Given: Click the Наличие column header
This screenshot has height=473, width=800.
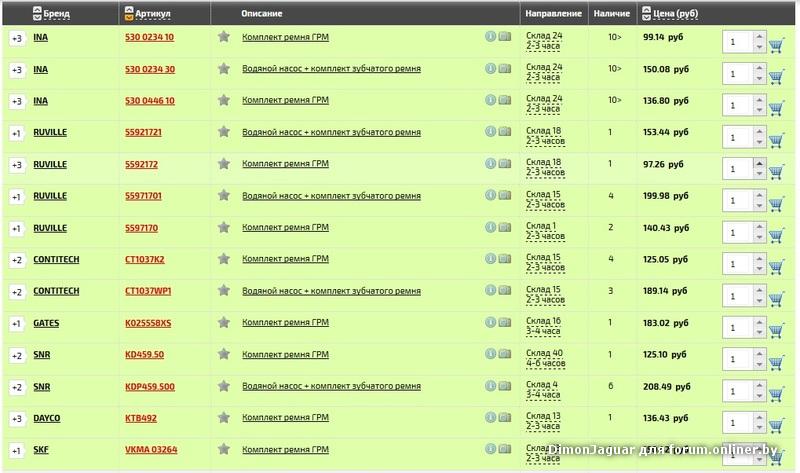Looking at the screenshot, I should click(x=611, y=14).
